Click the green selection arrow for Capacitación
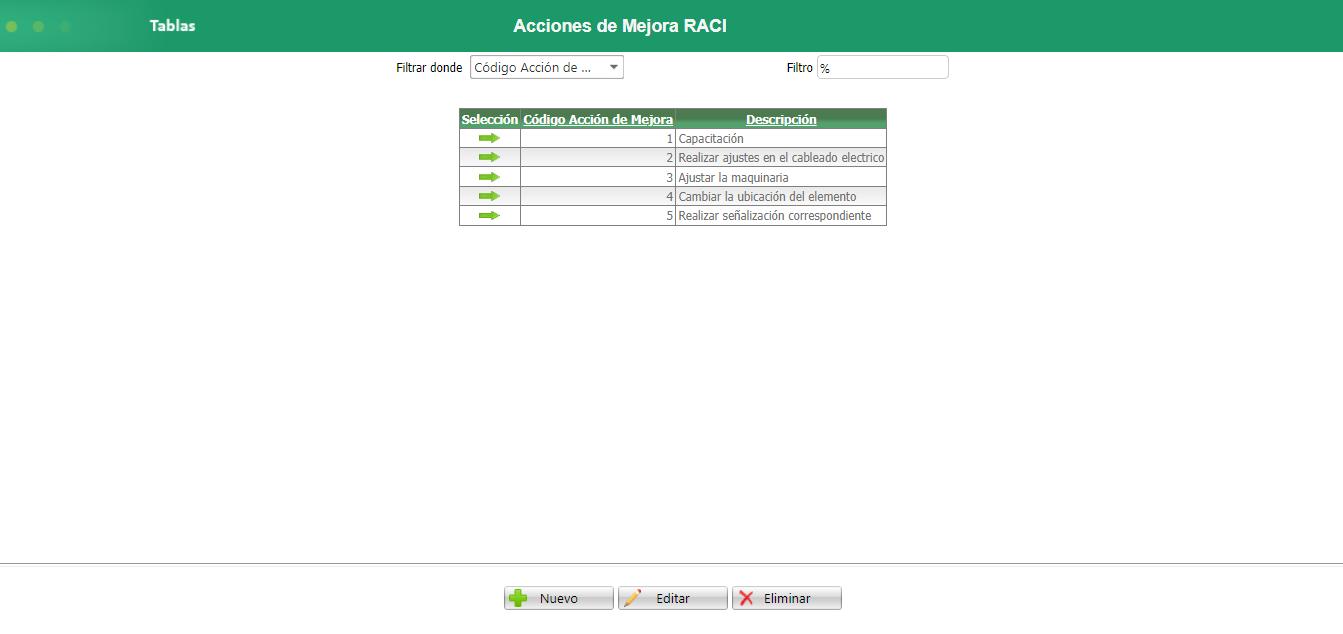The height and width of the screenshot is (634, 1343). (x=489, y=138)
